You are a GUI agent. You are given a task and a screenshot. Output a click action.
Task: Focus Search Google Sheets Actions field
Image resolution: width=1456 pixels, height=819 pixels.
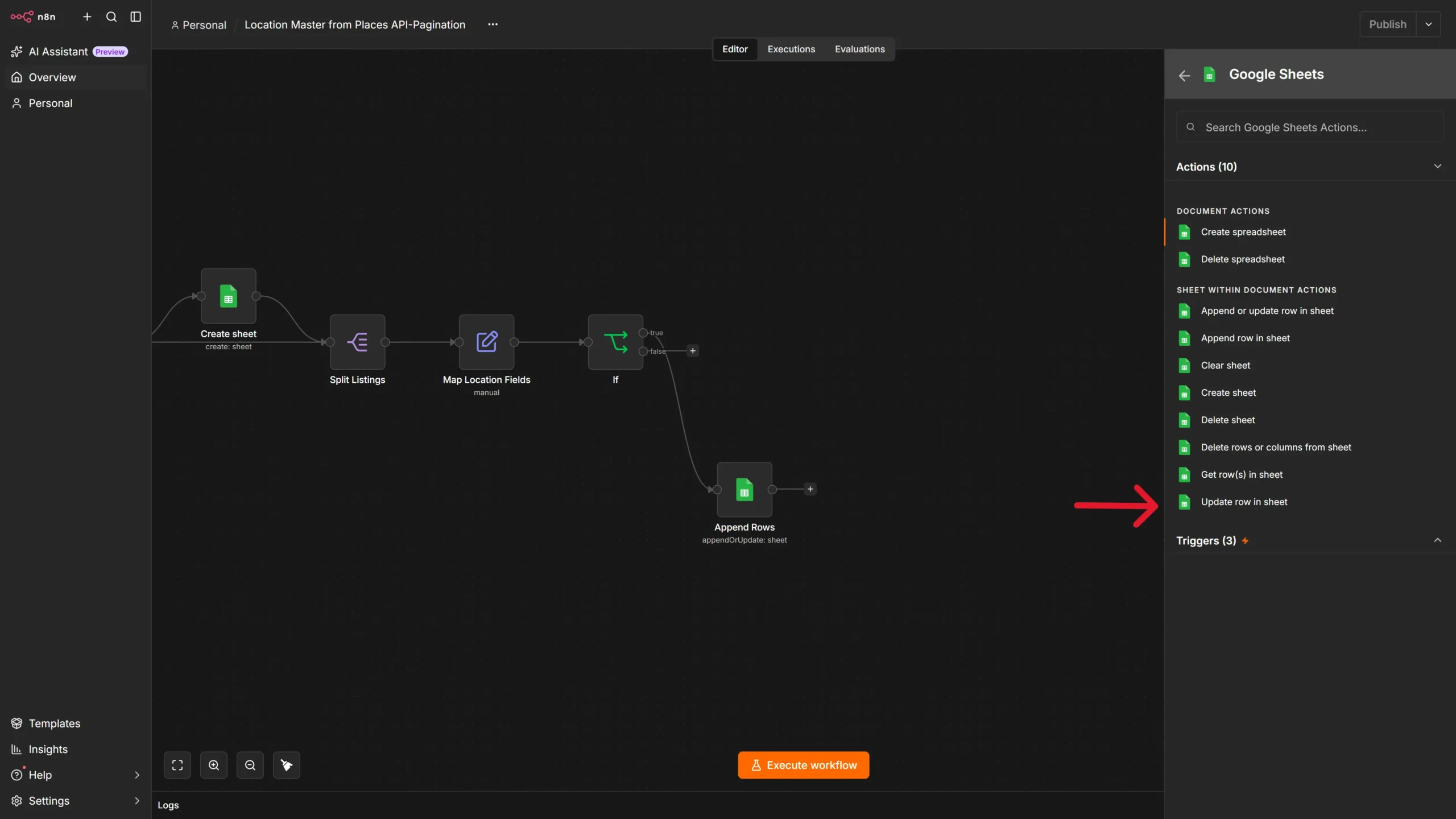[1309, 127]
